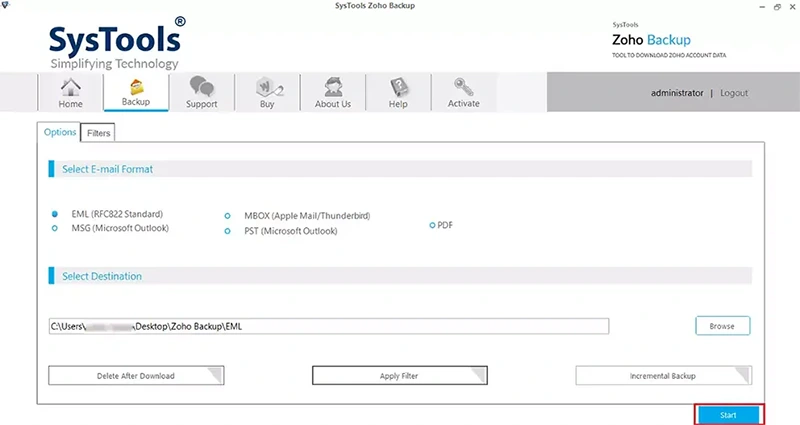Click the Browse button
The width and height of the screenshot is (800, 425).
pos(722,326)
